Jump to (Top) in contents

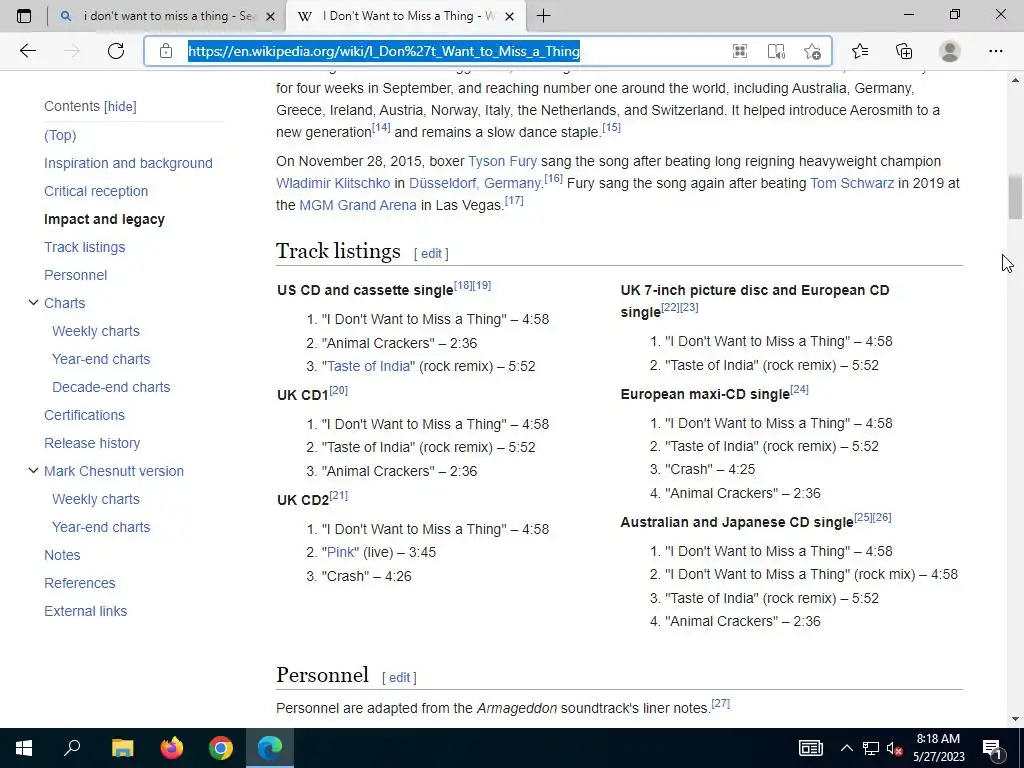(60, 135)
